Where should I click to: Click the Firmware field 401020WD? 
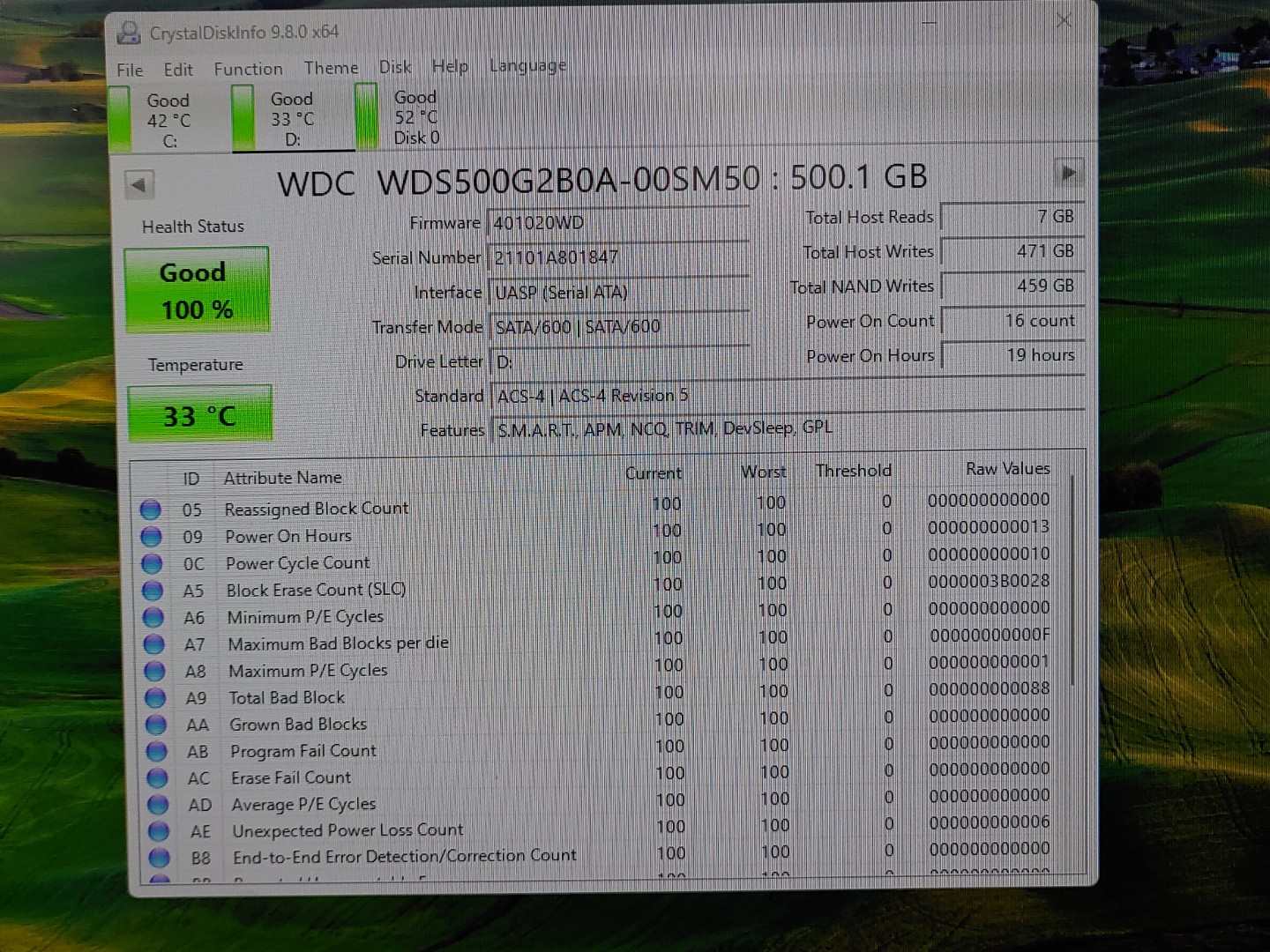(x=618, y=222)
